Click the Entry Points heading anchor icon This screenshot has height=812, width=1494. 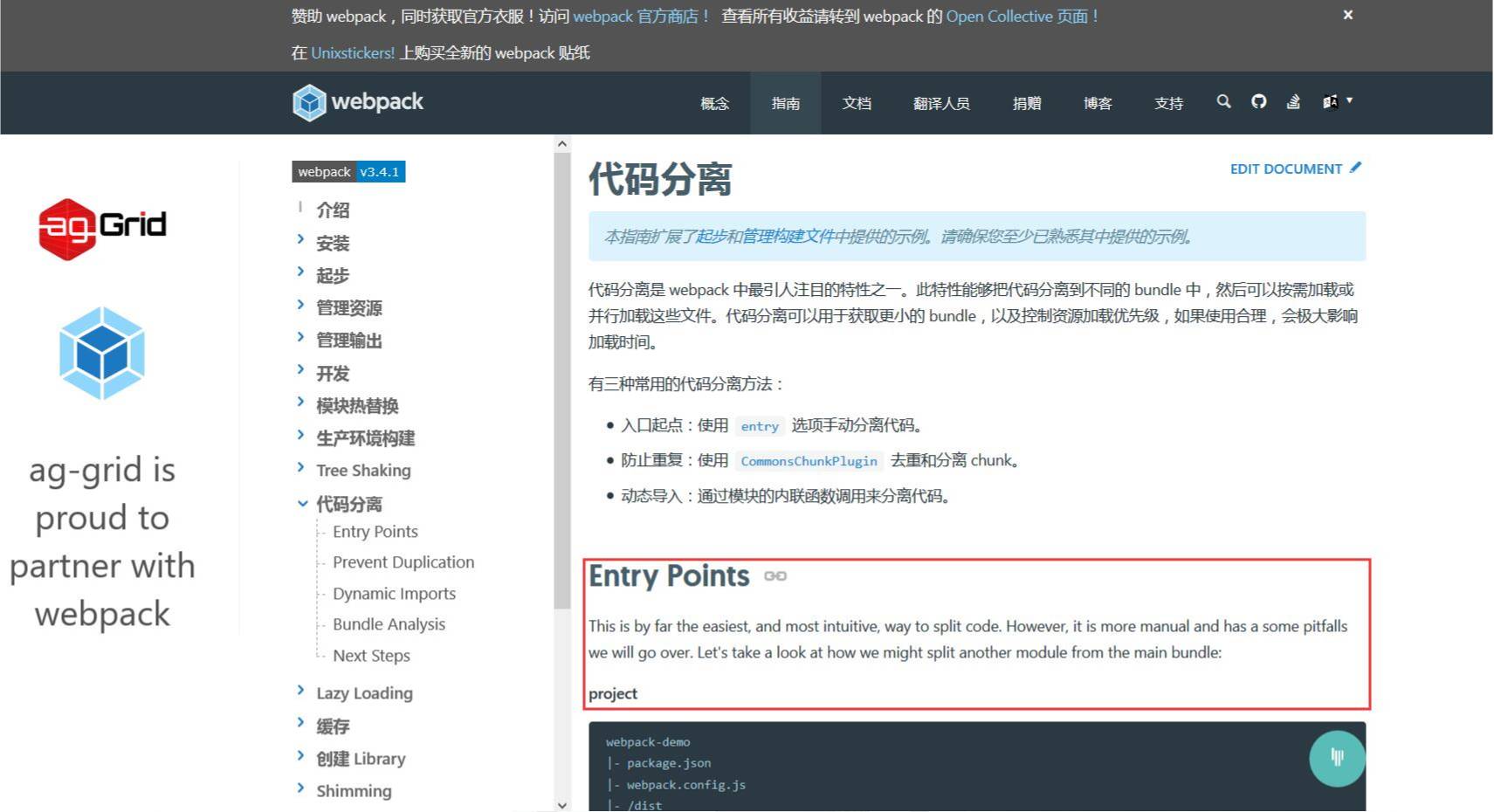775,576
